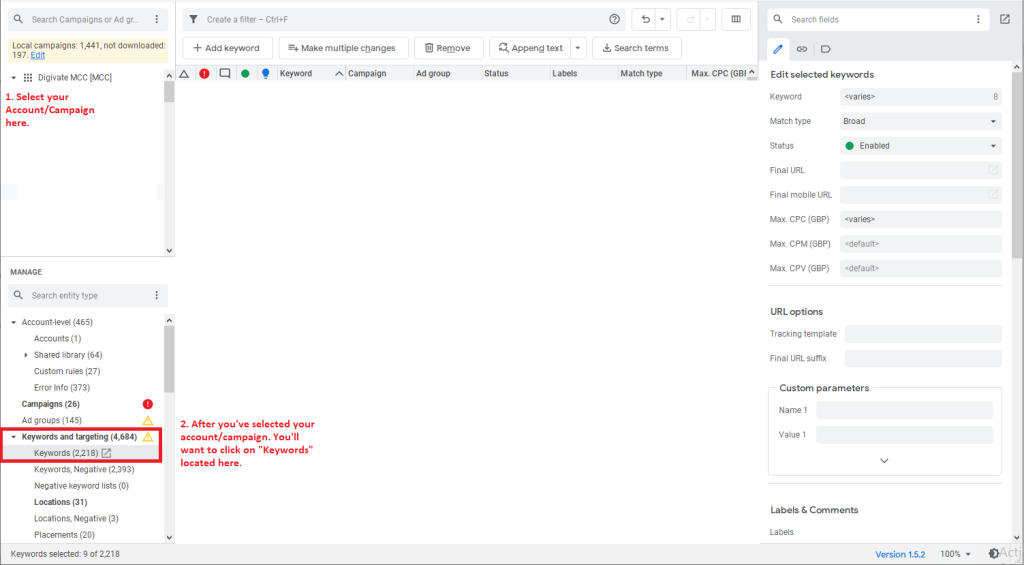Image resolution: width=1024 pixels, height=565 pixels.
Task: Select Campaigns (26) in the tree
Action: coord(51,404)
